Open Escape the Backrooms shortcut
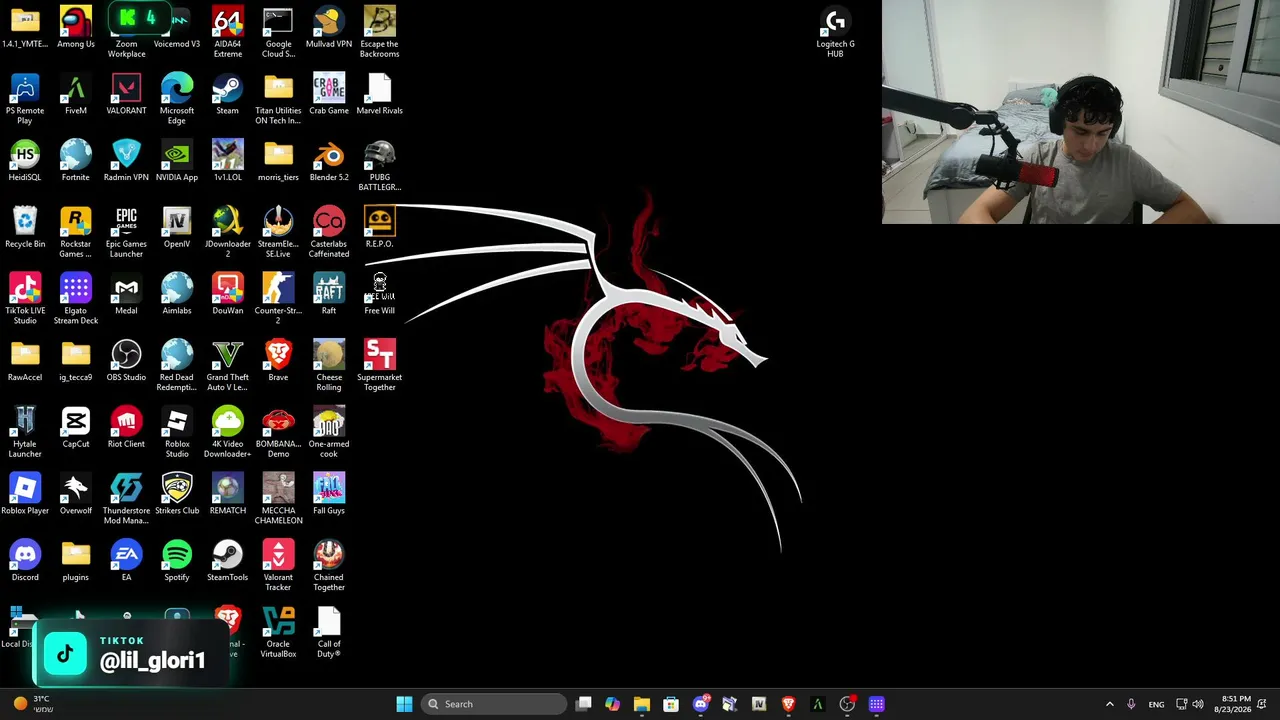1280x720 pixels. (380, 32)
